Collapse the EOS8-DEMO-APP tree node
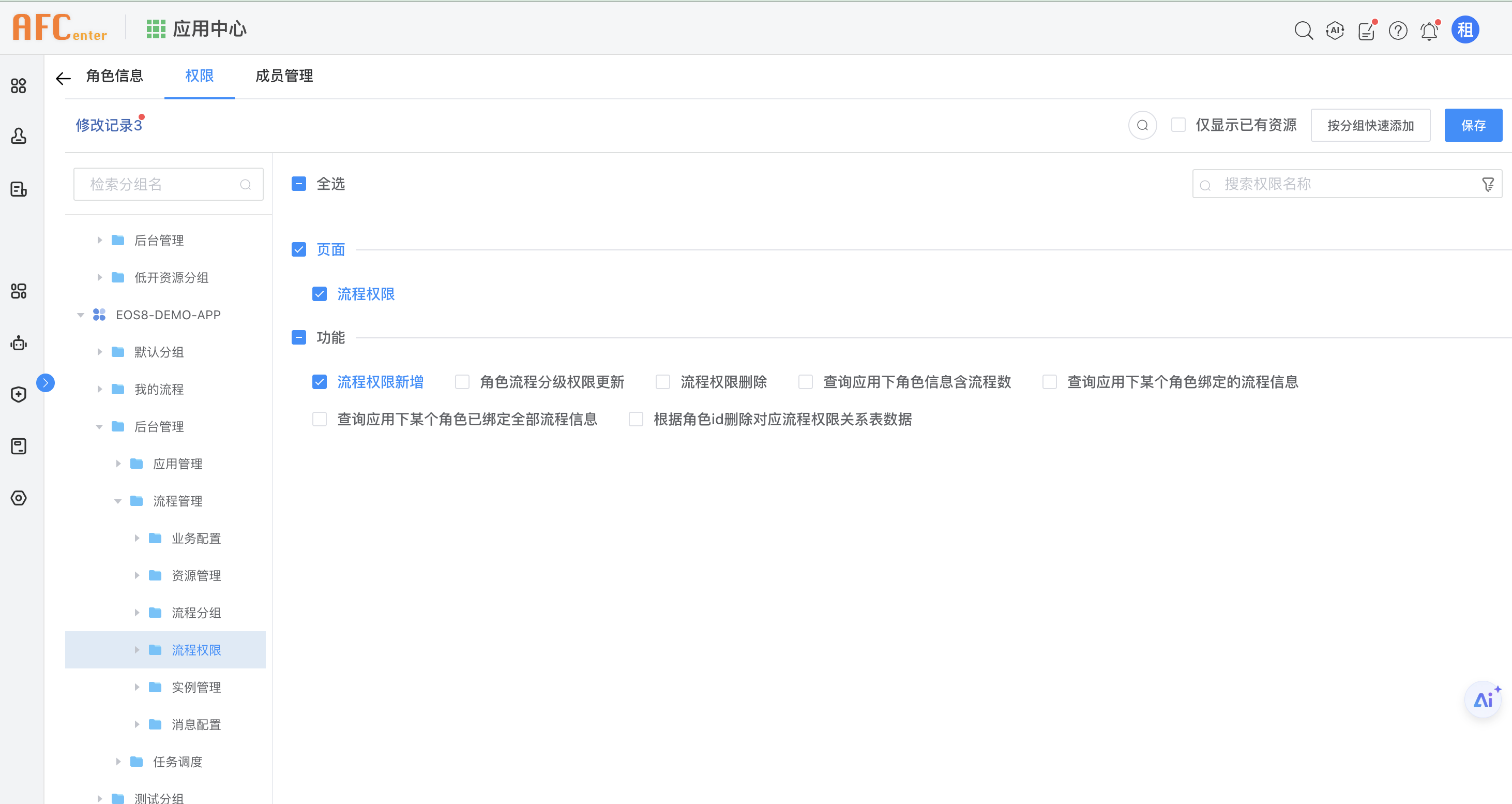Image resolution: width=1512 pixels, height=804 pixels. click(x=81, y=315)
